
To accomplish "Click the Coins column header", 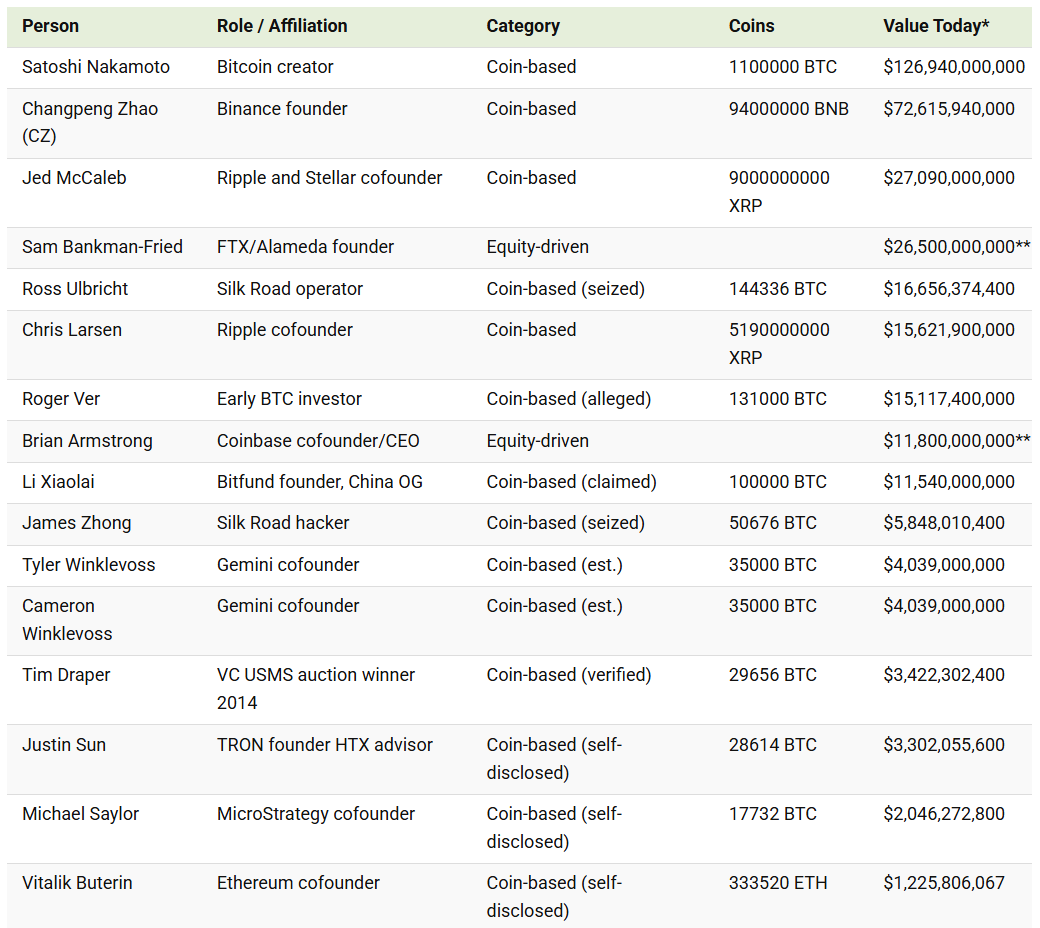I will point(751,26).
